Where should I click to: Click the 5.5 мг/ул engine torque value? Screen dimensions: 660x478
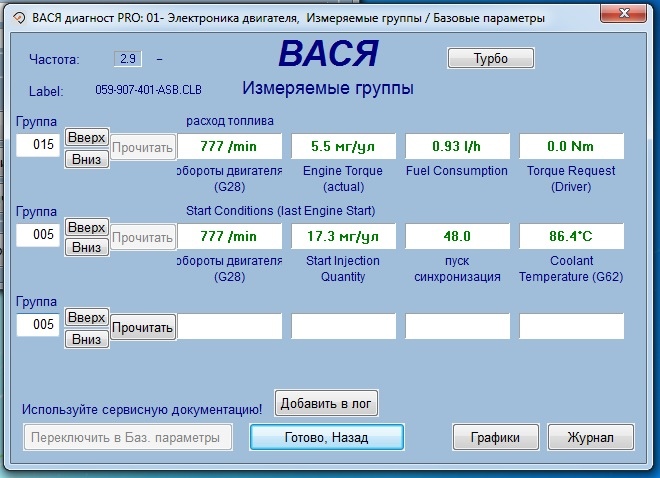(343, 146)
